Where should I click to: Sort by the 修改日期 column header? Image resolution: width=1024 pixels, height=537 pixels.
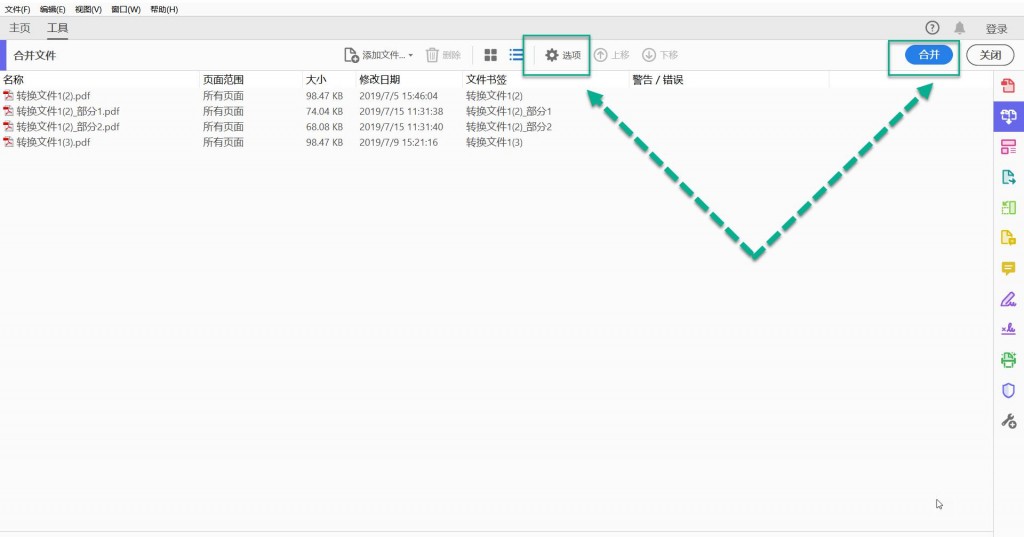(x=379, y=80)
